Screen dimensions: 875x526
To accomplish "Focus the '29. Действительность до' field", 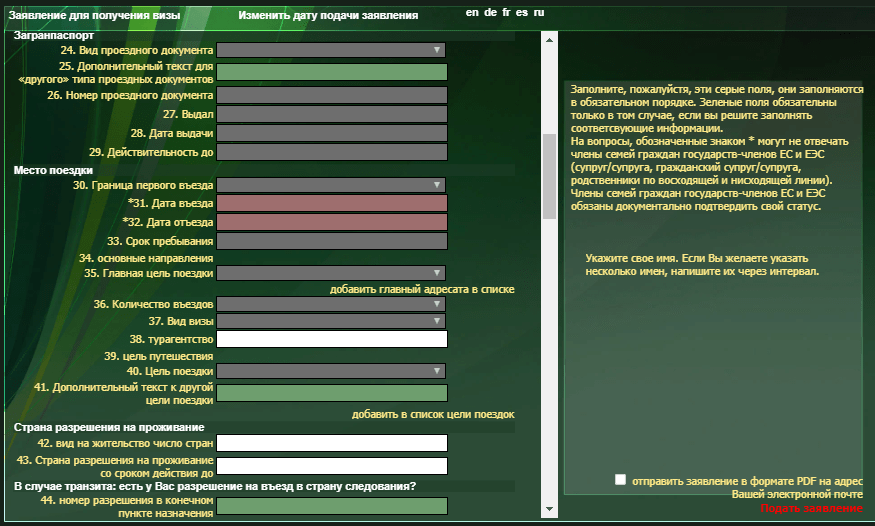I will click(332, 152).
